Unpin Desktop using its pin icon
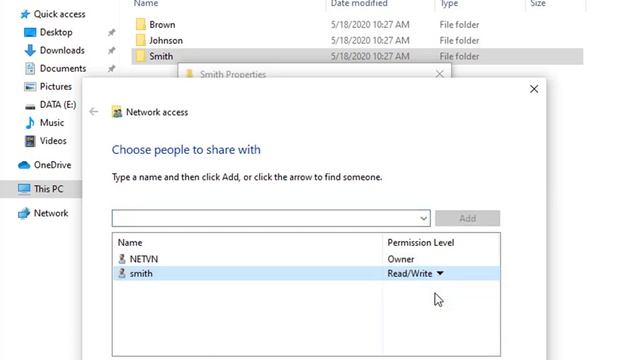 pyautogui.click(x=111, y=32)
